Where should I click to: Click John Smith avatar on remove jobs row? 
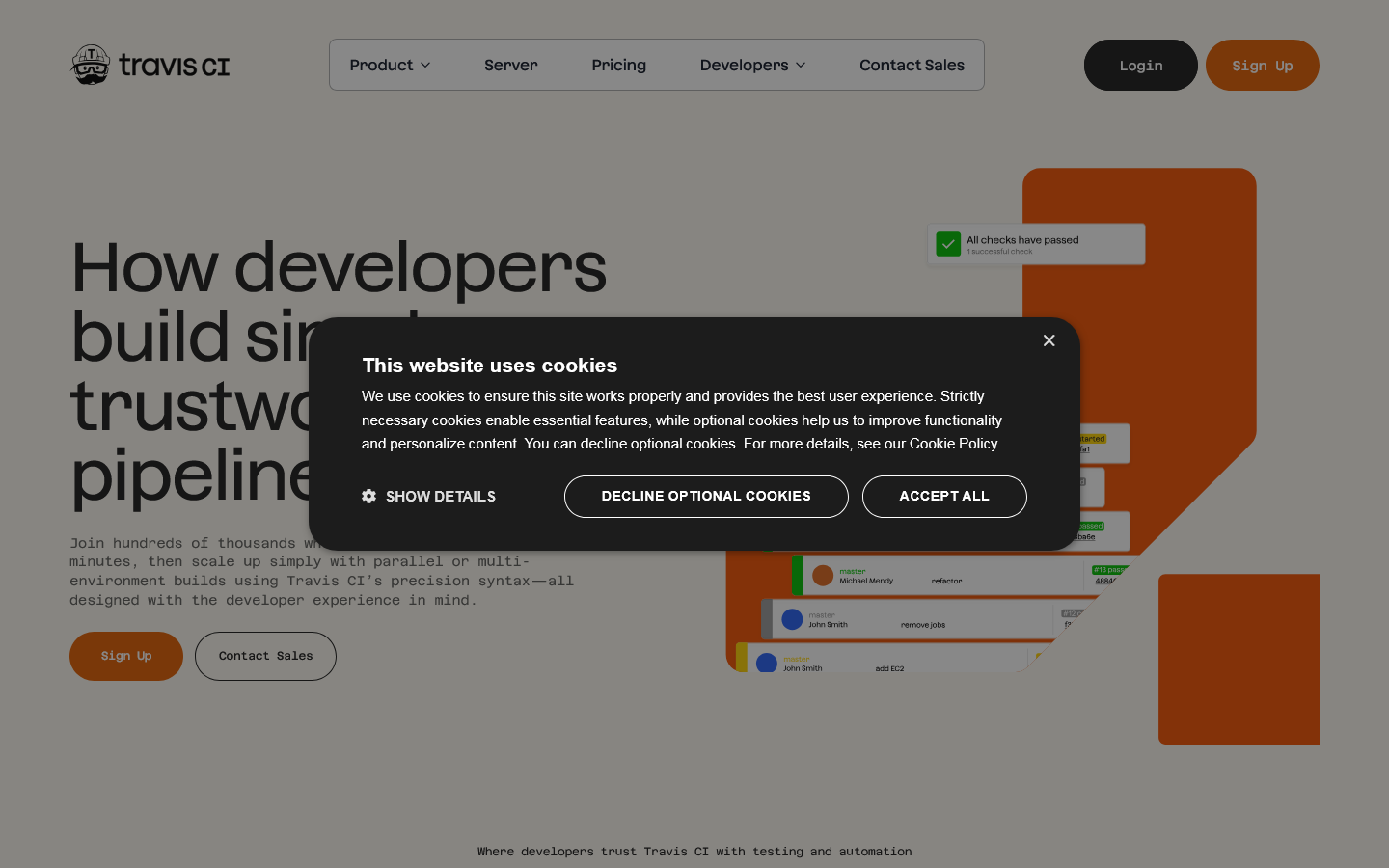(792, 619)
